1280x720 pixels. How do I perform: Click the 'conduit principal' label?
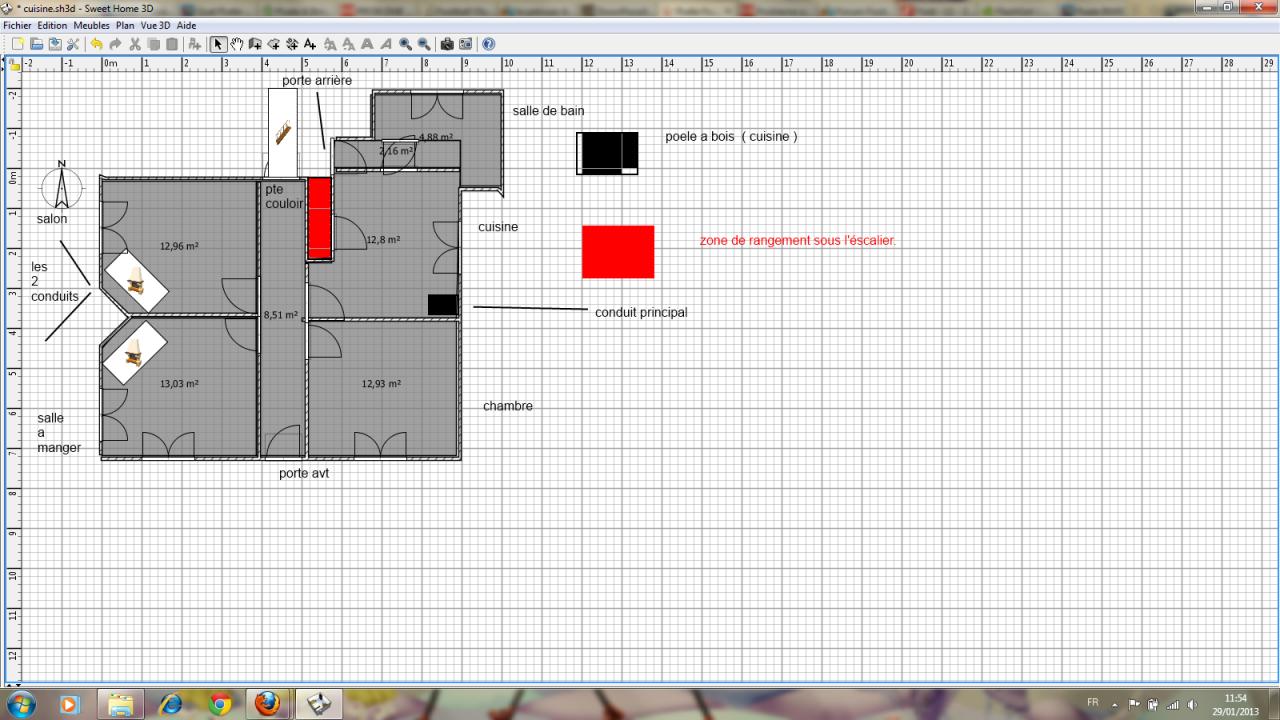(641, 312)
